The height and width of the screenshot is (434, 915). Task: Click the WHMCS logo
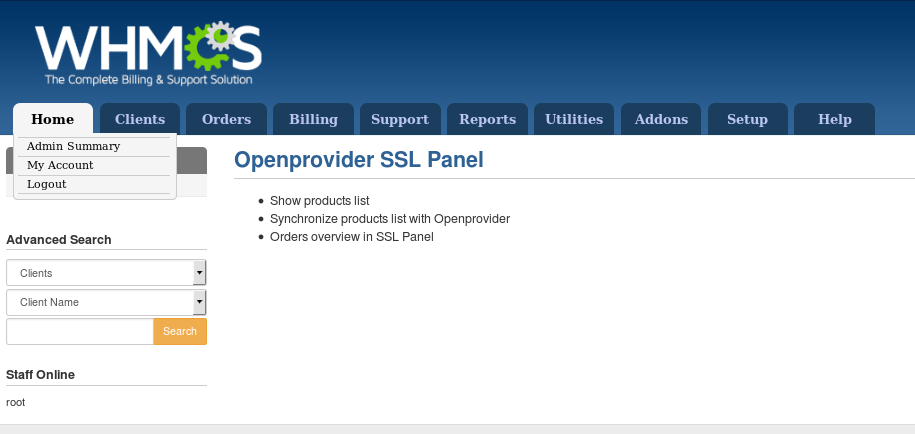tap(148, 53)
